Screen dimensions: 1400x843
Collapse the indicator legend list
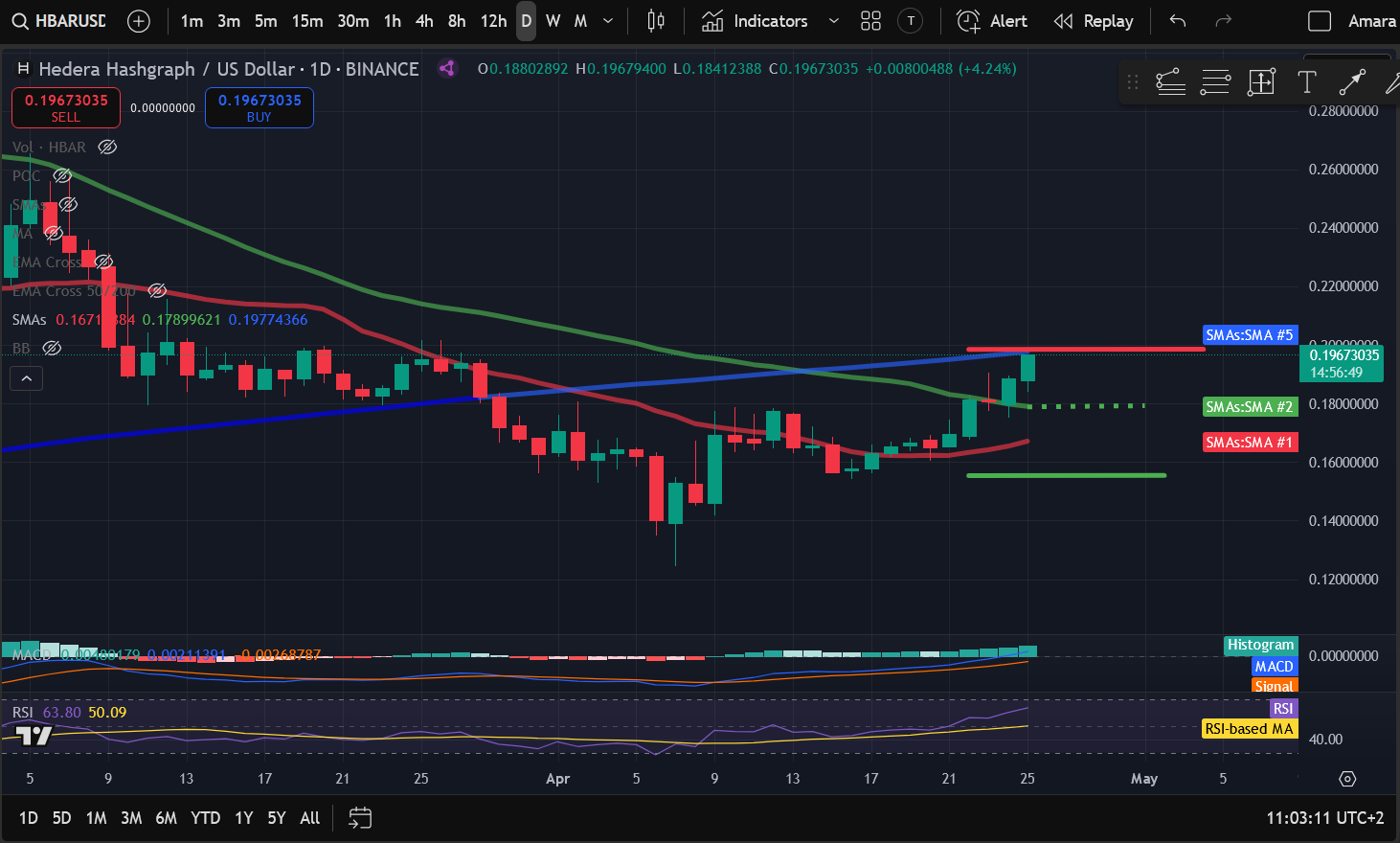(x=27, y=379)
